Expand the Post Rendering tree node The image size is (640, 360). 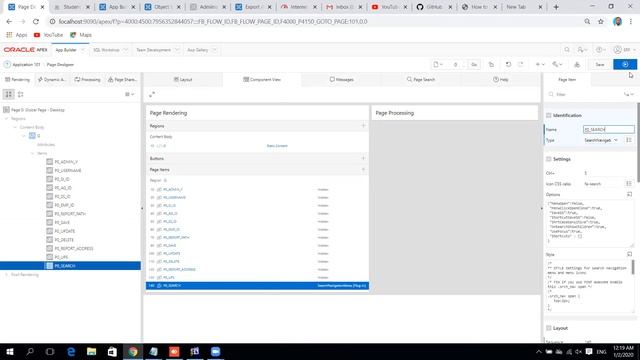point(7,275)
